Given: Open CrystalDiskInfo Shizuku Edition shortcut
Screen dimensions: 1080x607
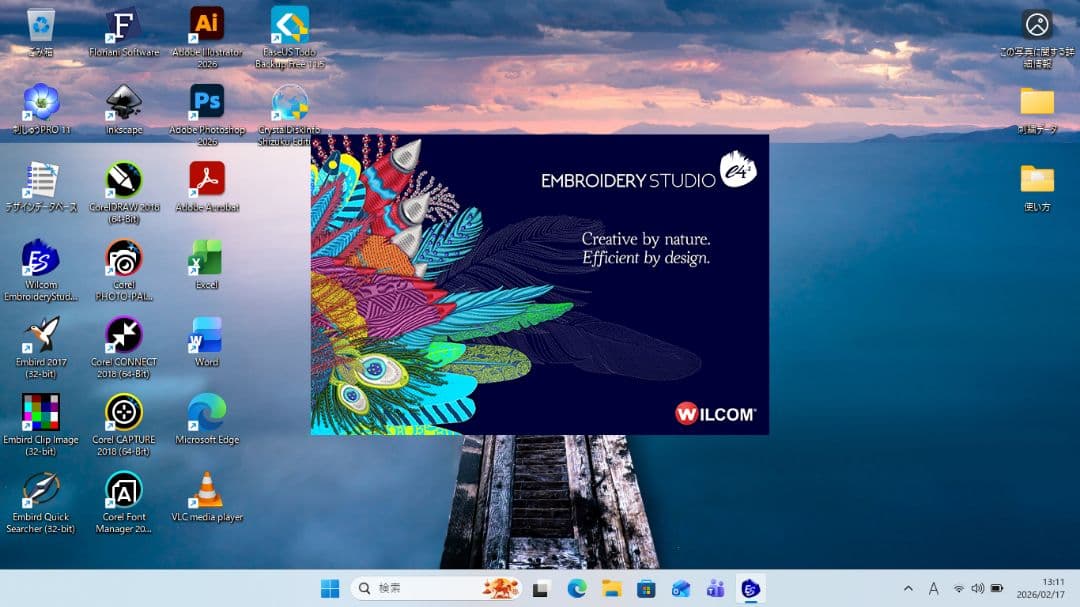Looking at the screenshot, I should point(289,114).
